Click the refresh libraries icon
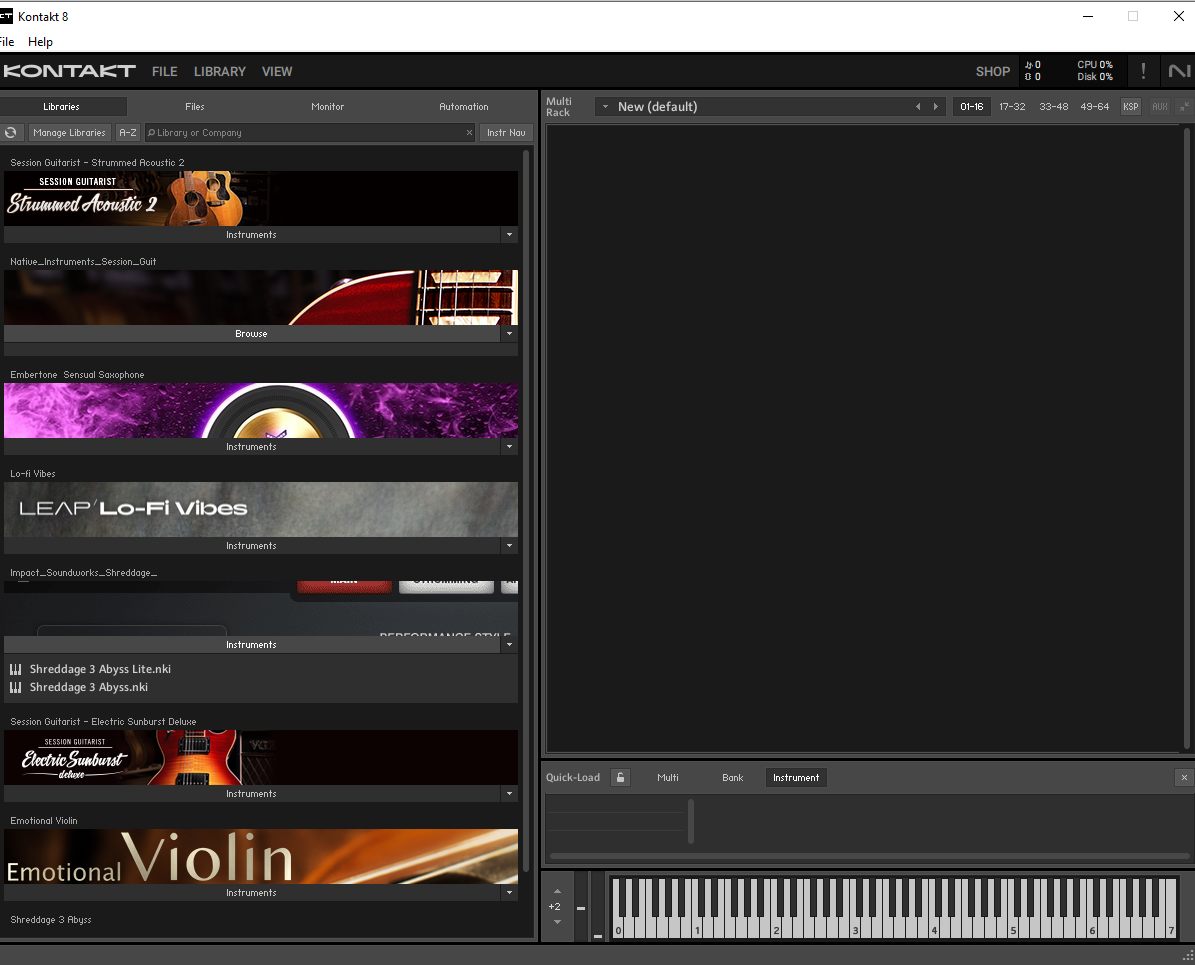This screenshot has height=965, width=1195. tap(11, 133)
